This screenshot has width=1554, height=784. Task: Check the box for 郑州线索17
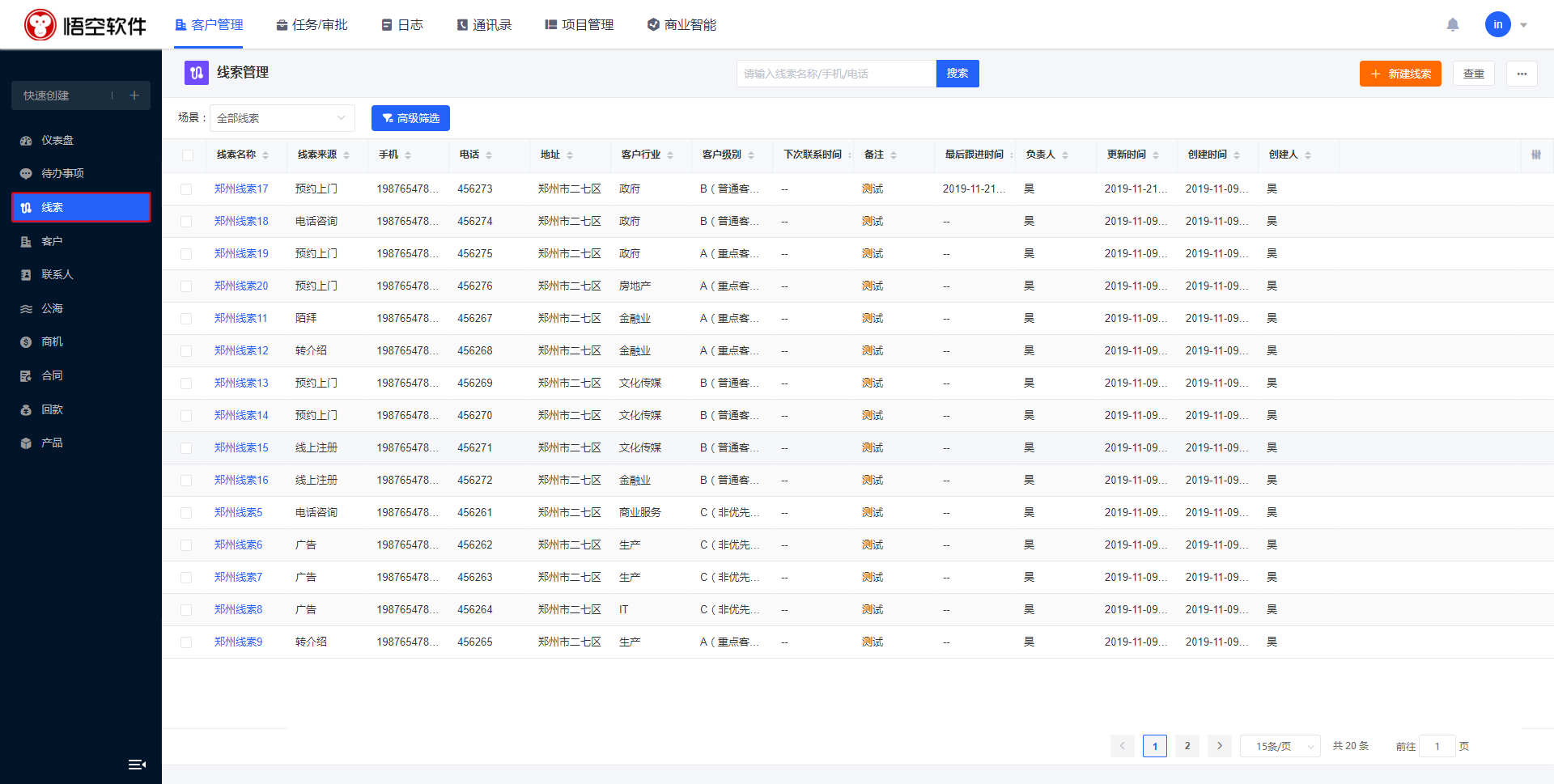(186, 189)
